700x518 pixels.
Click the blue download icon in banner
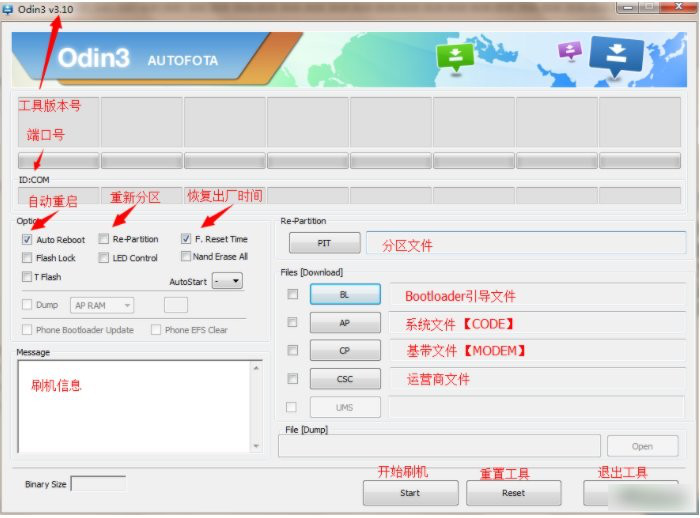tap(617, 55)
